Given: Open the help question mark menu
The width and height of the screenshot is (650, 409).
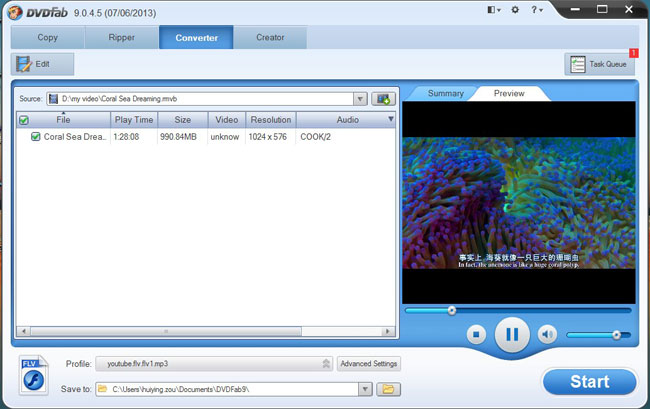Looking at the screenshot, I should 536,10.
